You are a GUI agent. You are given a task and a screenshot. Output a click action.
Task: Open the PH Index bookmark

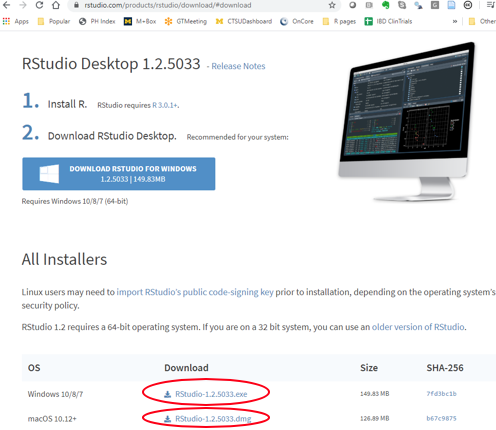(x=97, y=21)
